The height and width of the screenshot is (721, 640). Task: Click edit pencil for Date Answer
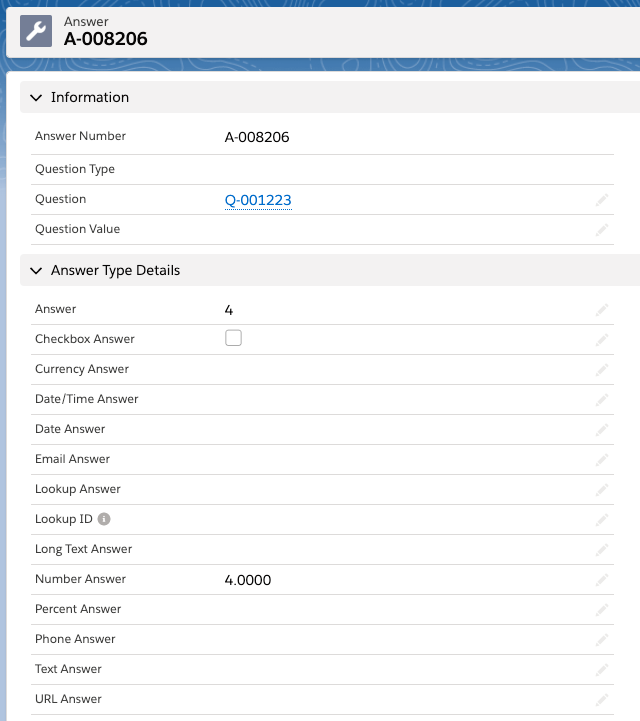coord(602,430)
